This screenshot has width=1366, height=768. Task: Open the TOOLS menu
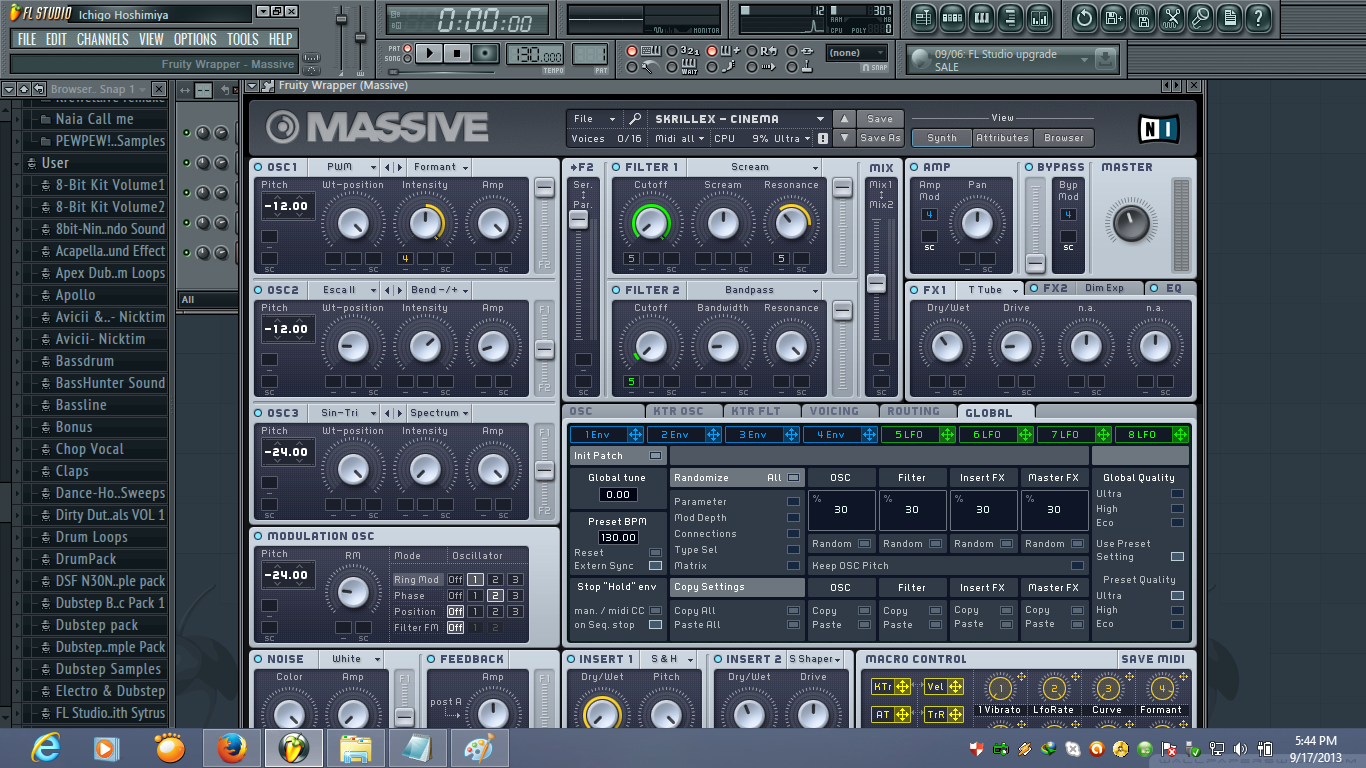242,39
